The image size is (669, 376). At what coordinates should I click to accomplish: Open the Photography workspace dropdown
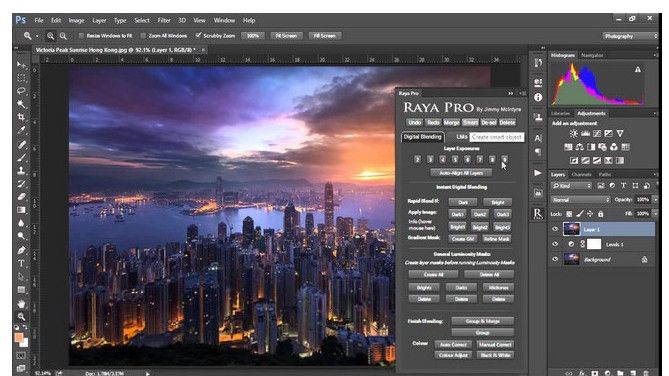point(630,36)
